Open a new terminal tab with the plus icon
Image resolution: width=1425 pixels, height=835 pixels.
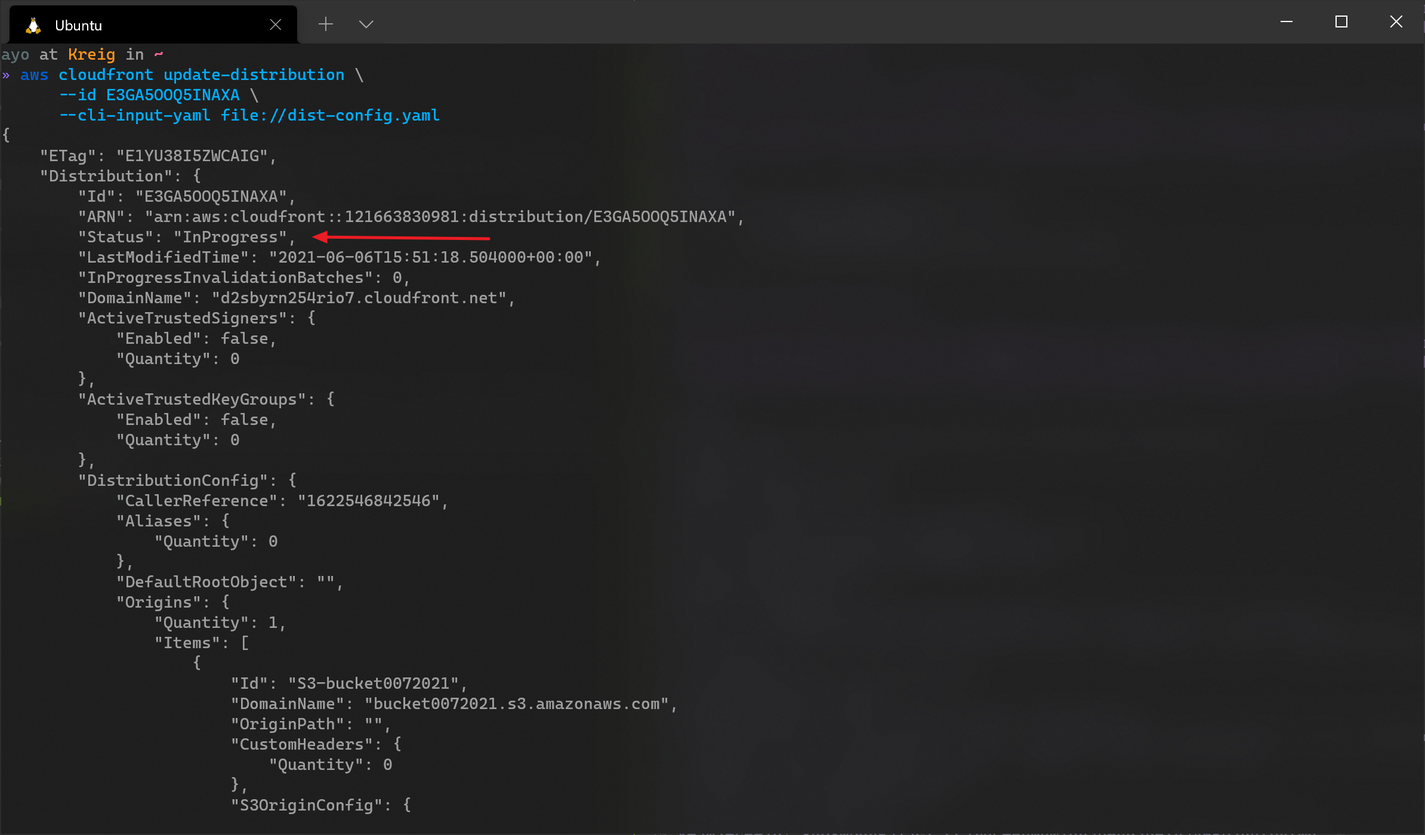click(325, 23)
